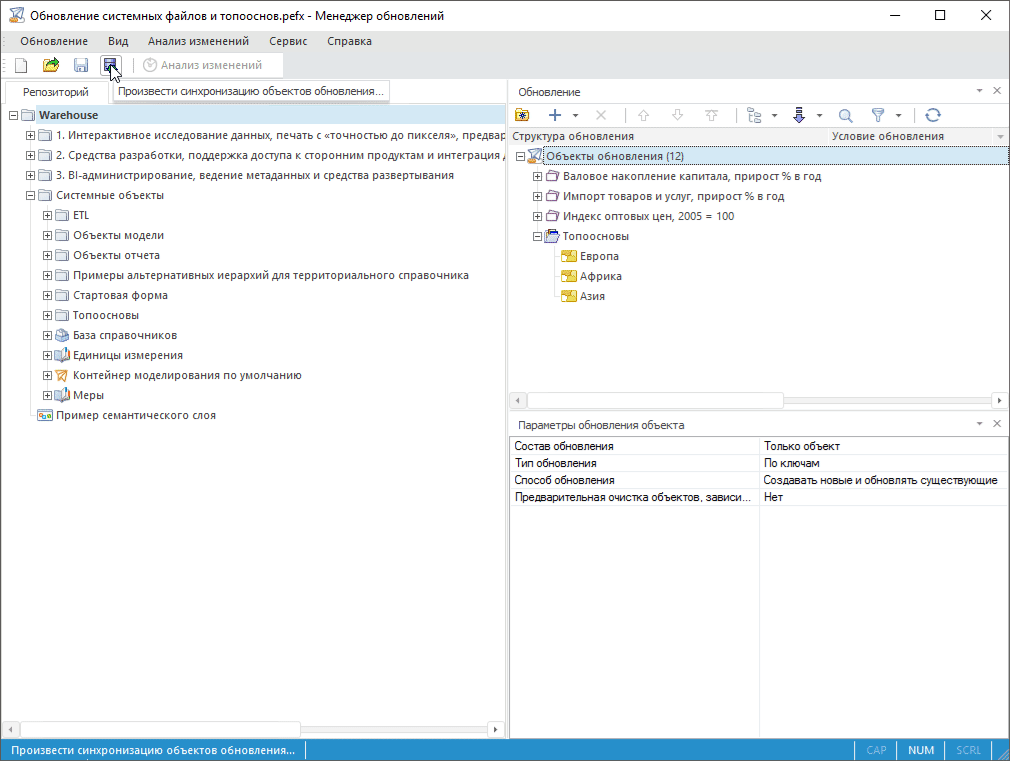Click the Пример семантического слоя icon
1010x761 pixels.
[45, 415]
